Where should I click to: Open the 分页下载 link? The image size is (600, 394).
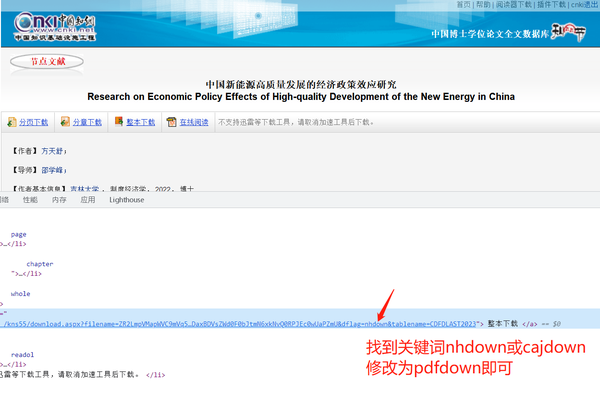point(34,122)
